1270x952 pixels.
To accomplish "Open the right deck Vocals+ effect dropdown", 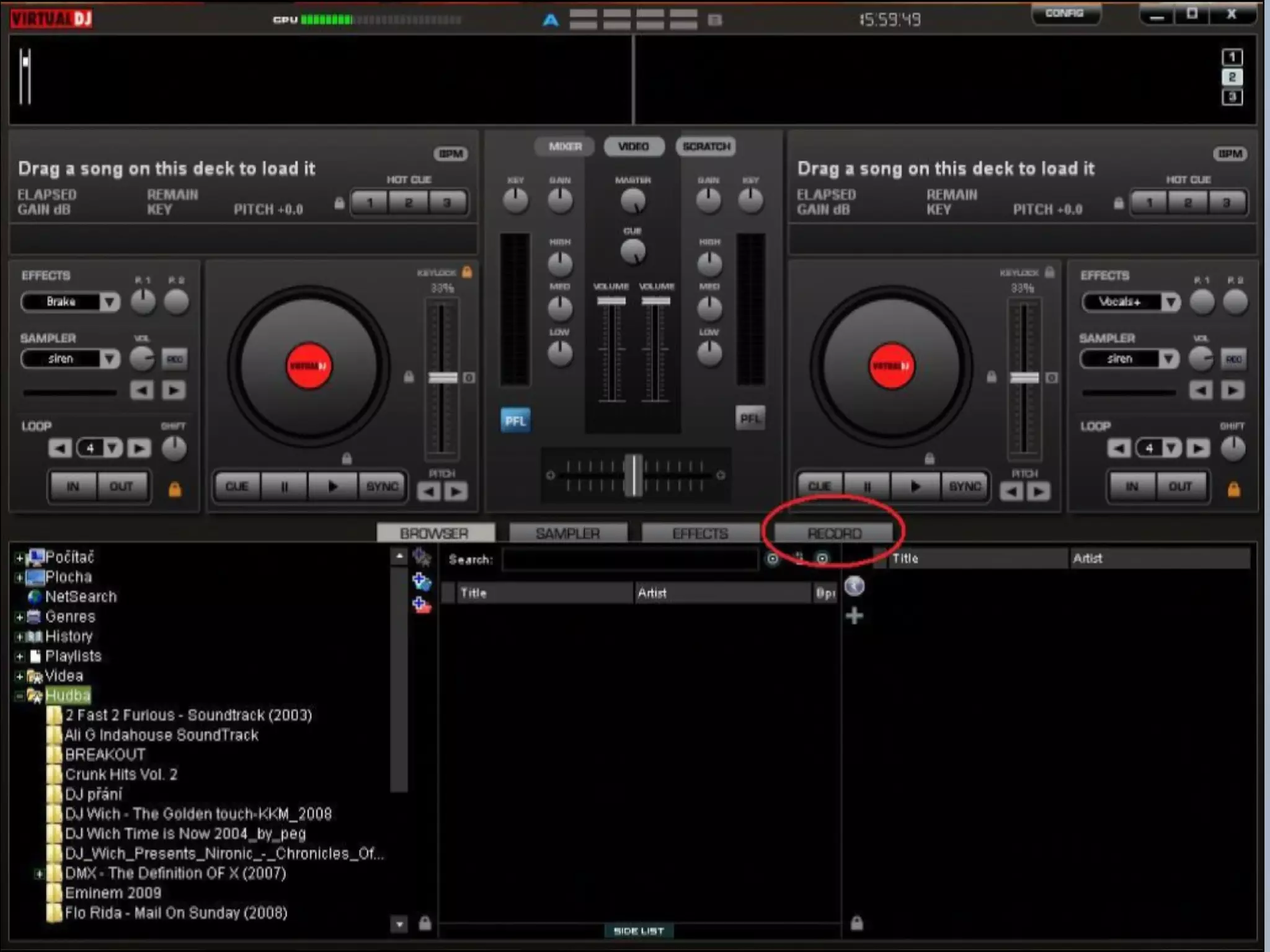I will point(1170,302).
